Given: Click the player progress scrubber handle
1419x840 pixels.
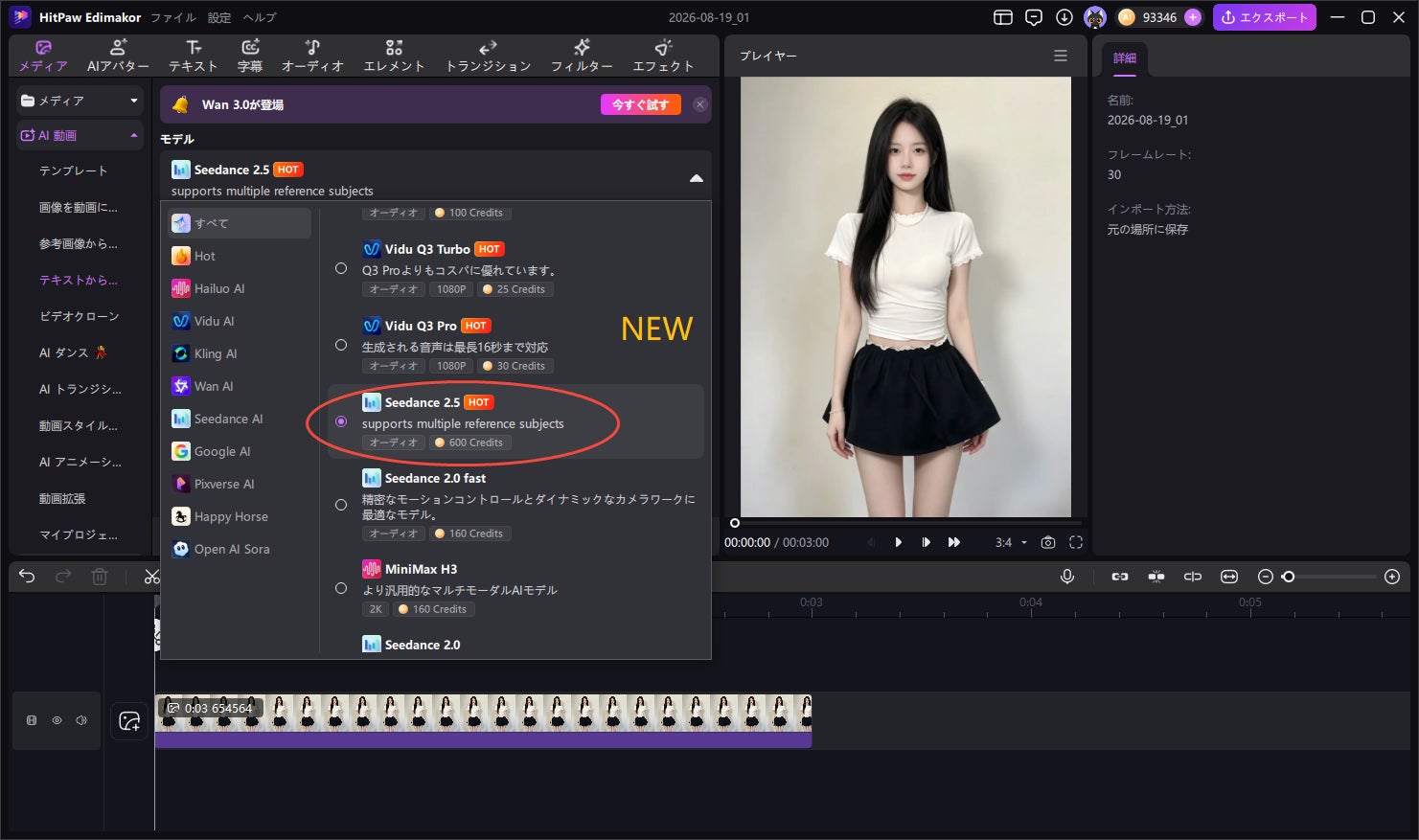Looking at the screenshot, I should click(x=735, y=523).
